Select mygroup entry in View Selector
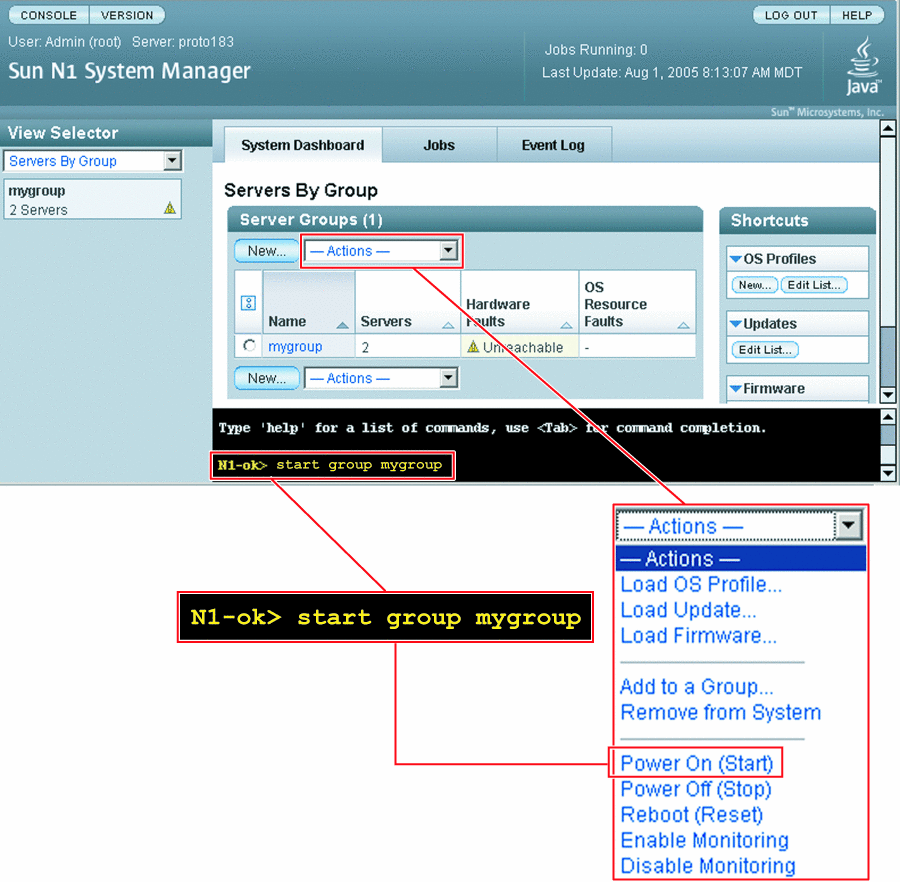This screenshot has height=882, width=900. 92,199
